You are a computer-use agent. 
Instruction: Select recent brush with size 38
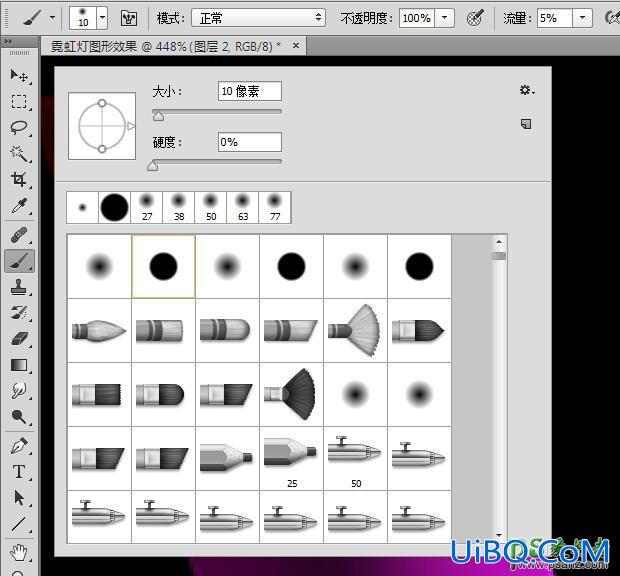pos(179,208)
